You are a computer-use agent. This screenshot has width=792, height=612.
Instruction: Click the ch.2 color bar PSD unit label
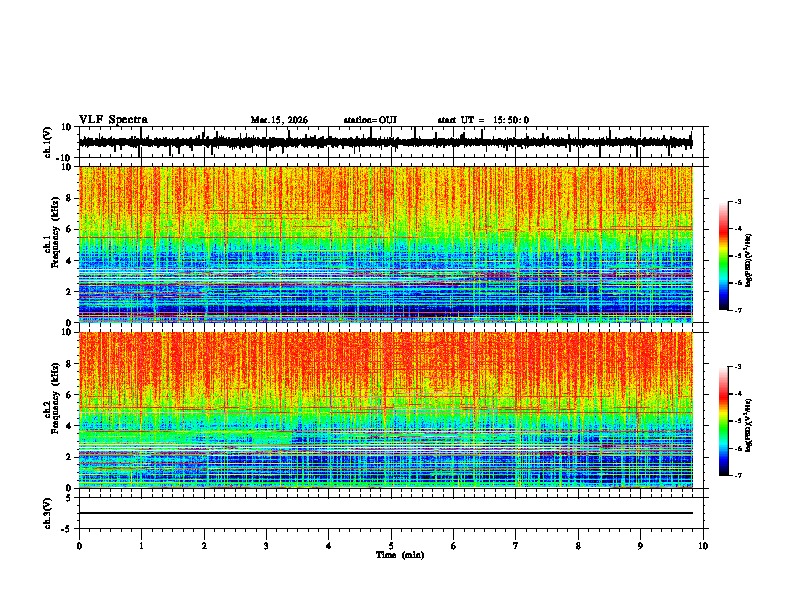[x=749, y=426]
